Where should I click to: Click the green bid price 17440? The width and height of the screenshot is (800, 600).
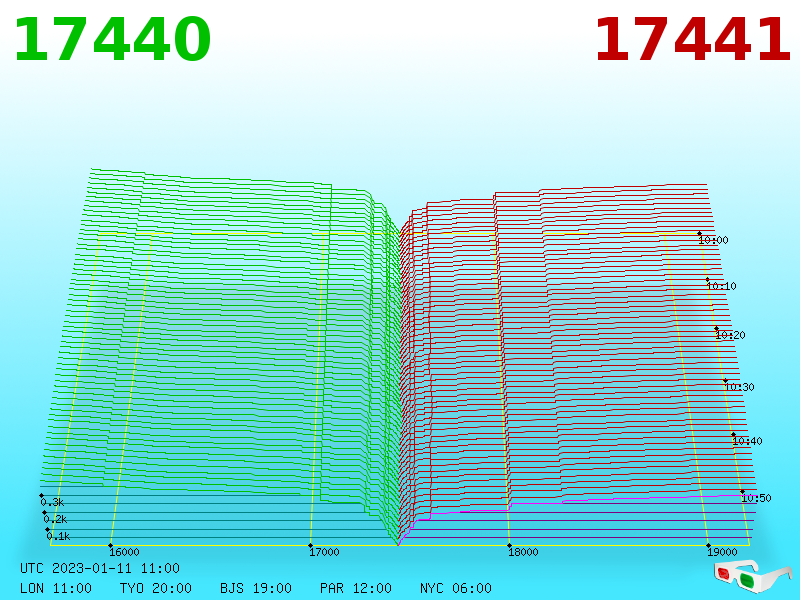(113, 39)
